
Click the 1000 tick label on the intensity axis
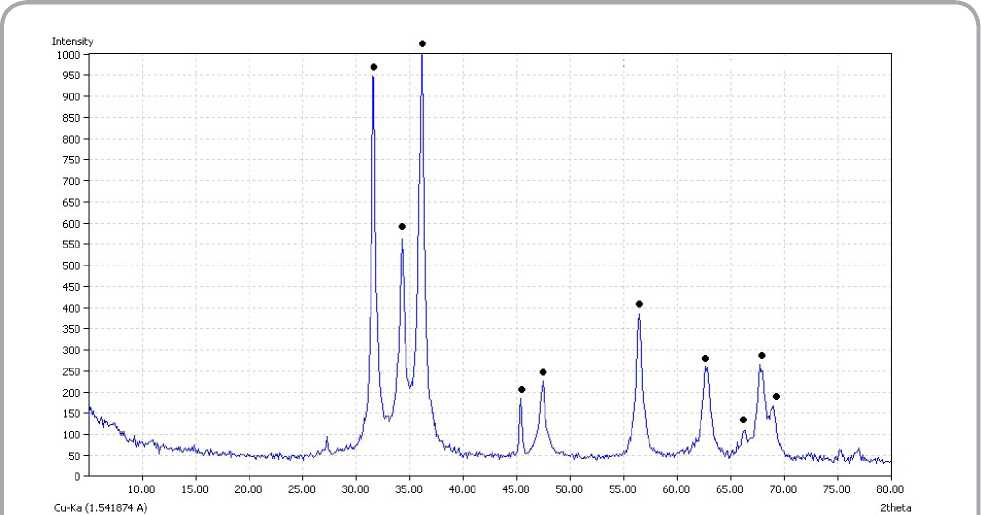pos(71,55)
